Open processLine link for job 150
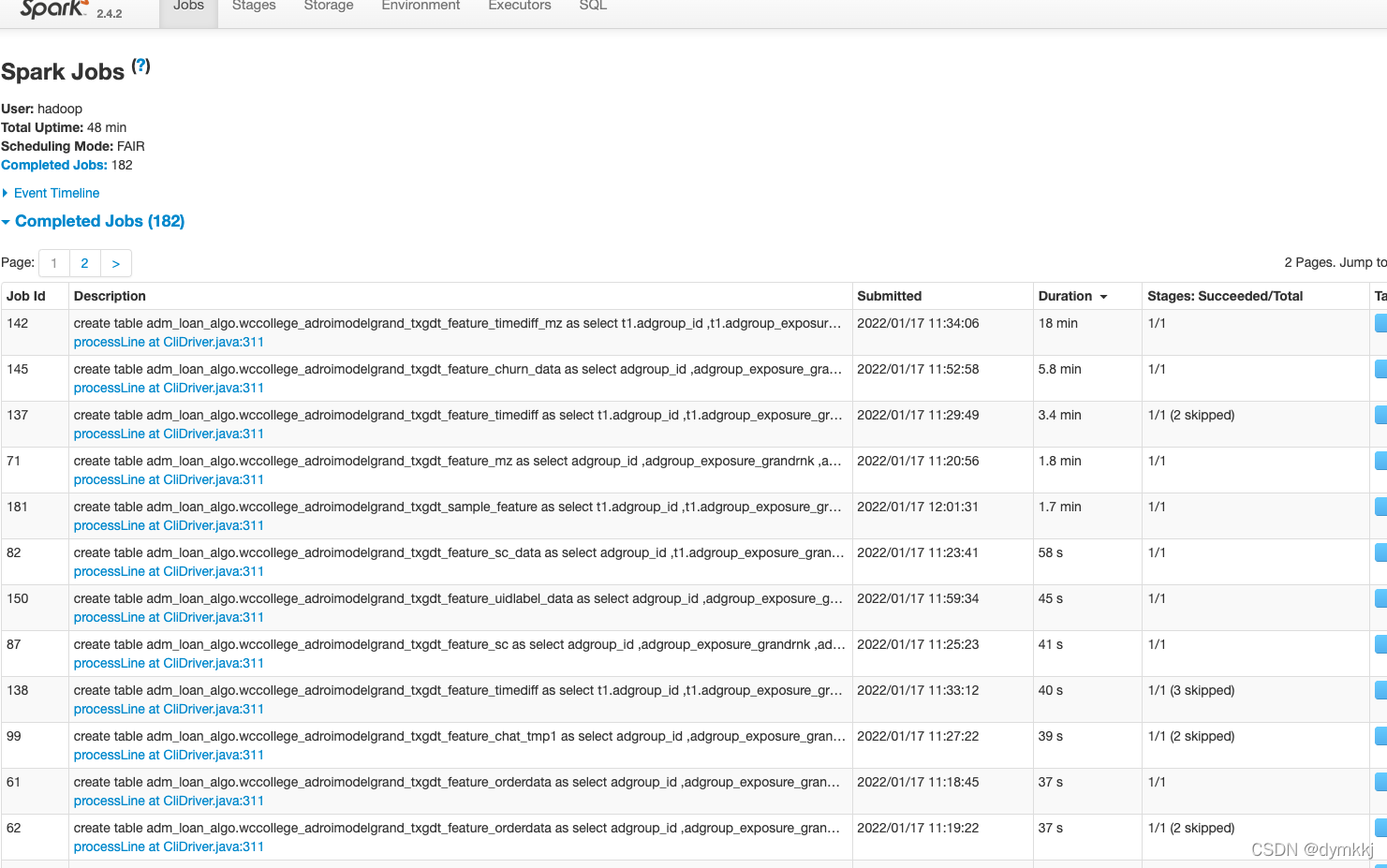 169,617
